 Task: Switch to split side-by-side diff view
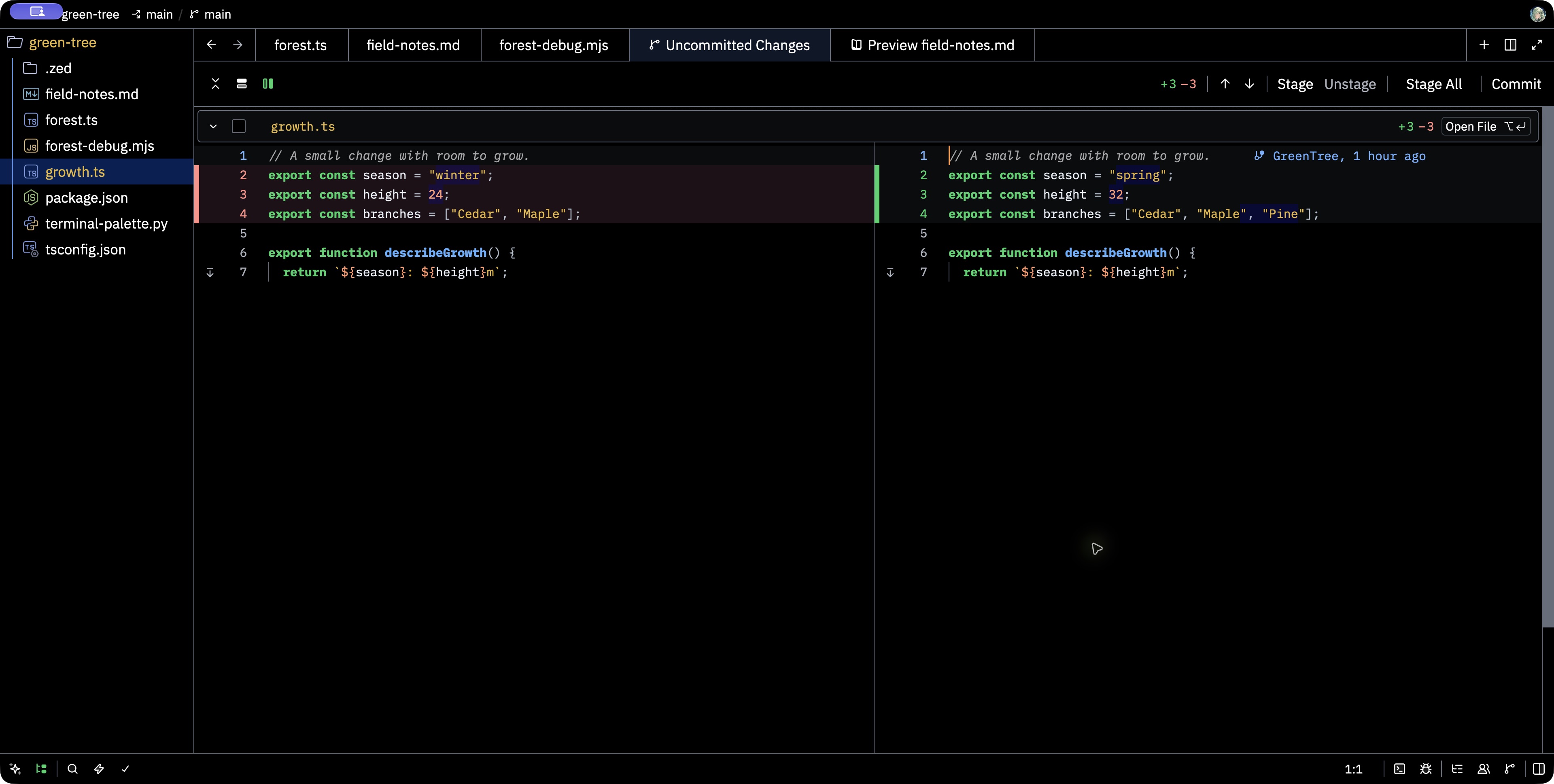(268, 84)
